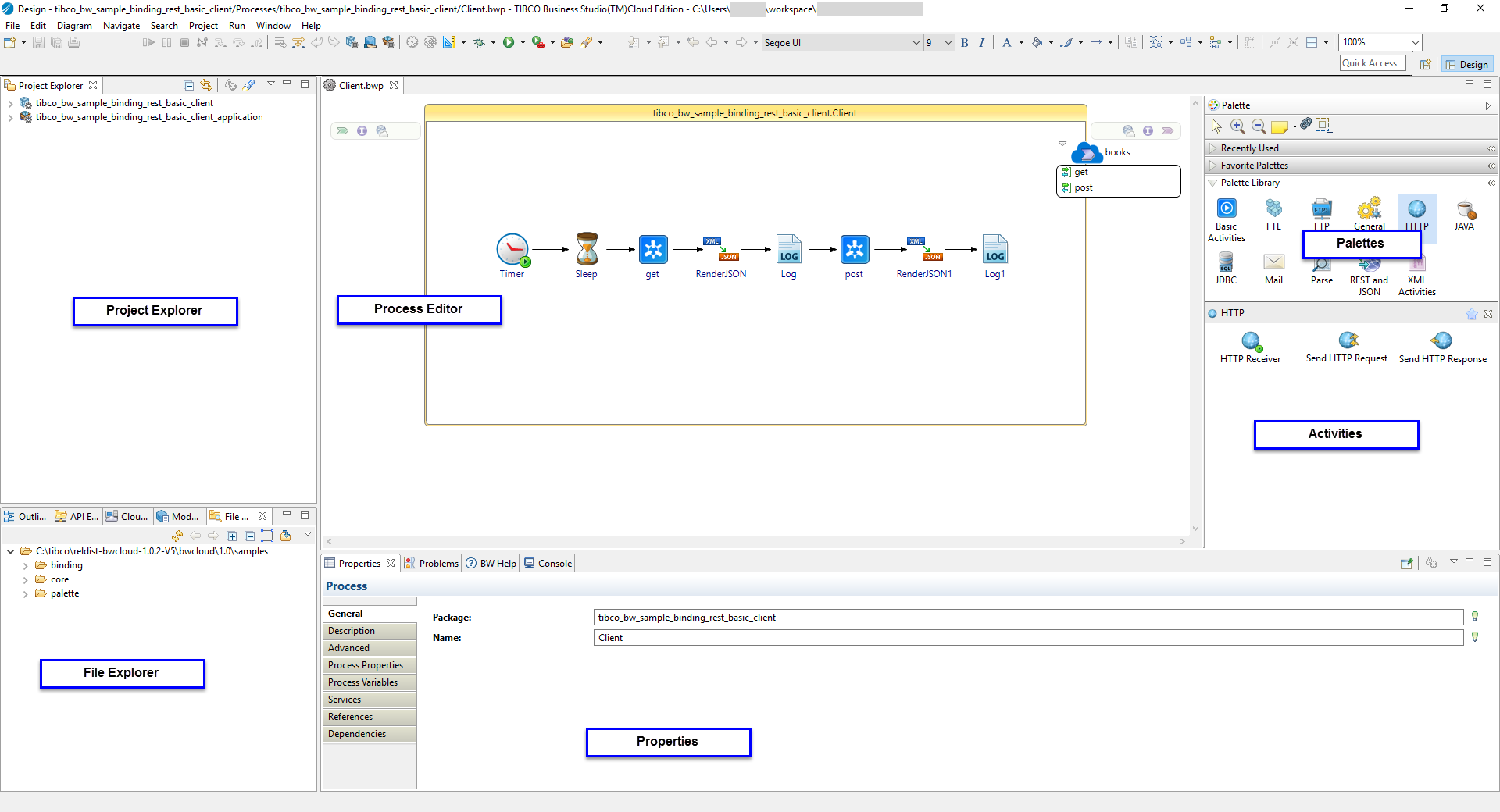Toggle Link with Editor in Project Explorer

tap(206, 85)
